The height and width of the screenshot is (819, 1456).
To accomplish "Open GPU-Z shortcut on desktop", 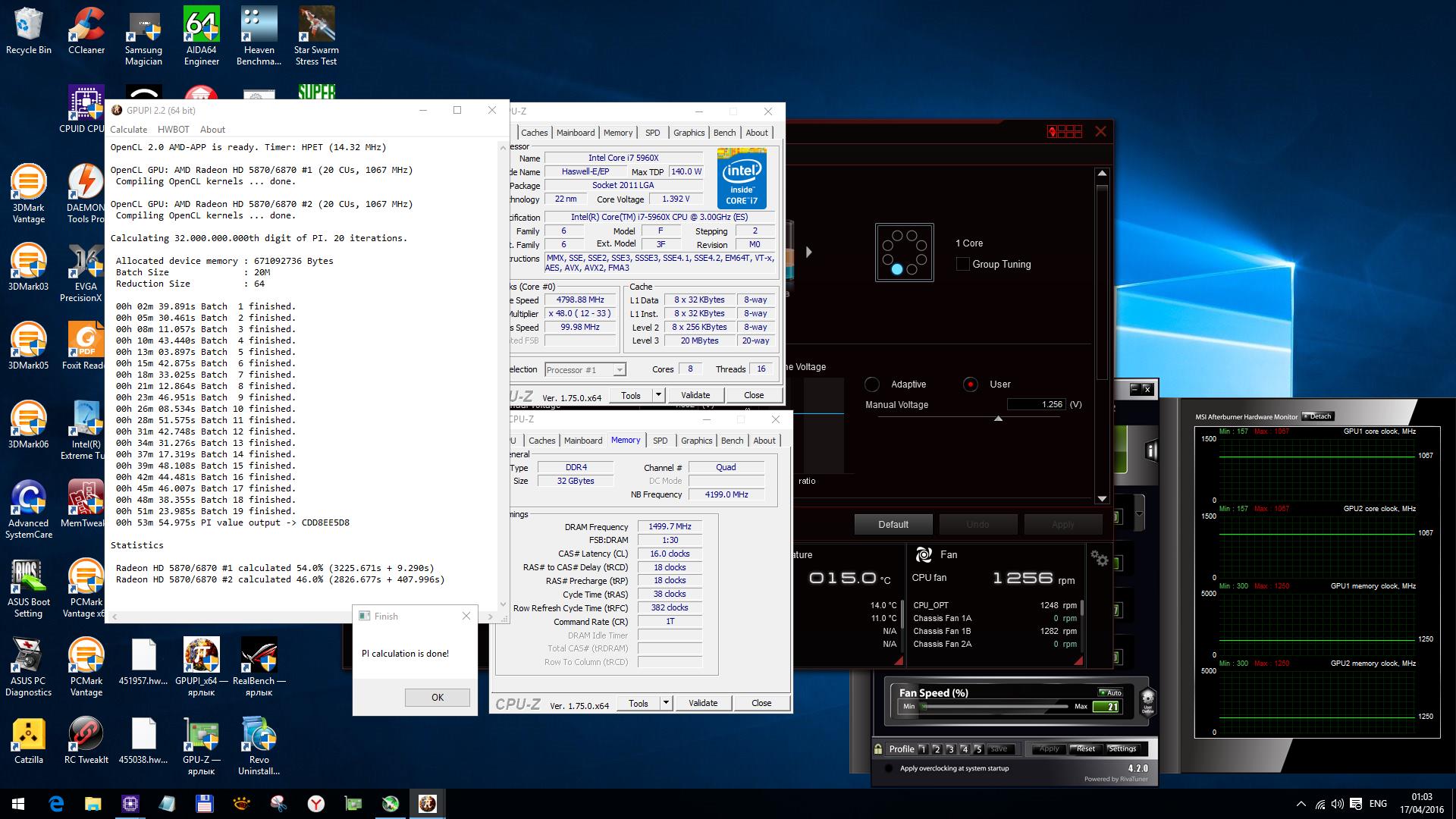I will click(x=202, y=745).
